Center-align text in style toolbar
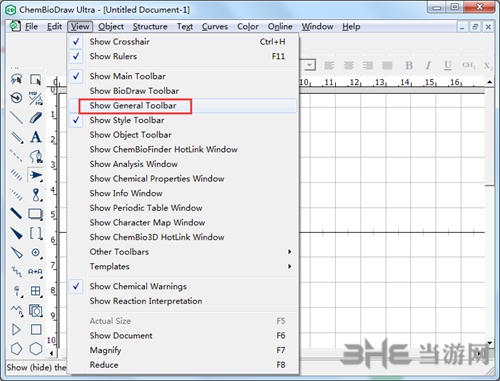 349,65
